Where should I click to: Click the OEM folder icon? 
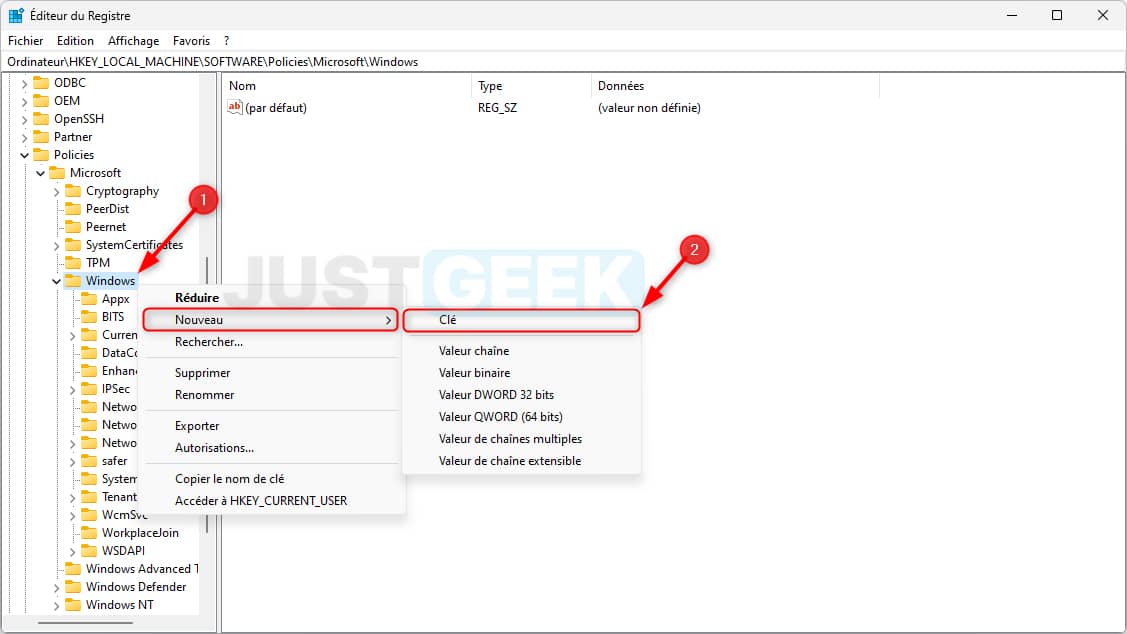(x=41, y=101)
